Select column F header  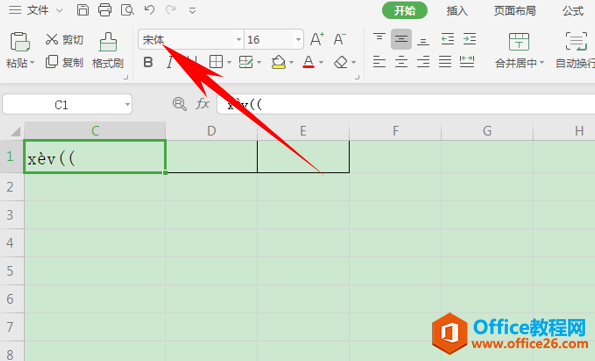tap(395, 131)
